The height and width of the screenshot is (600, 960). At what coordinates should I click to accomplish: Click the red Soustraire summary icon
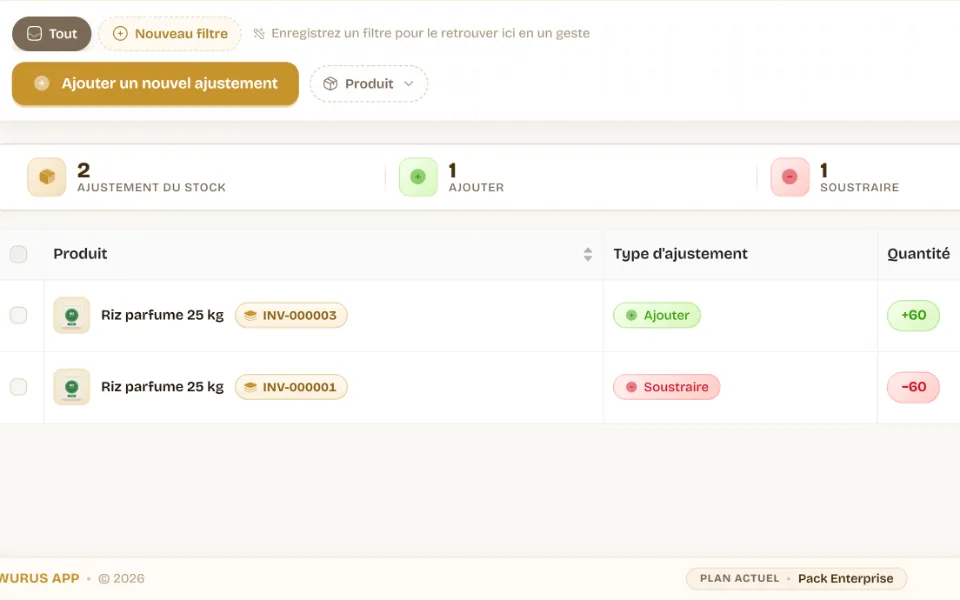click(790, 177)
